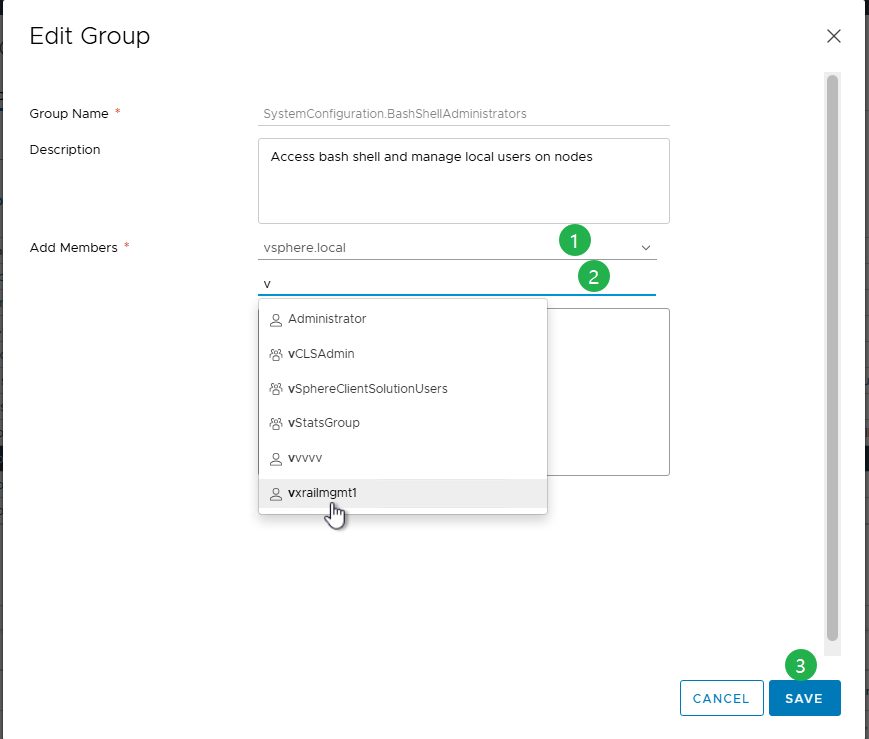Click the group icon beside vSphereClientSolutionUsers
Viewport: 869px width, 739px height.
coord(275,388)
